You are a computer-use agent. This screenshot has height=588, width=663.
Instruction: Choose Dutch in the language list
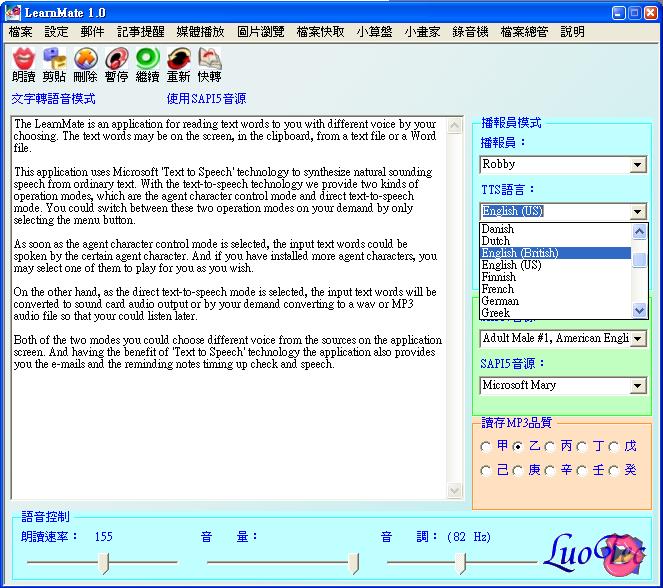[x=556, y=241]
